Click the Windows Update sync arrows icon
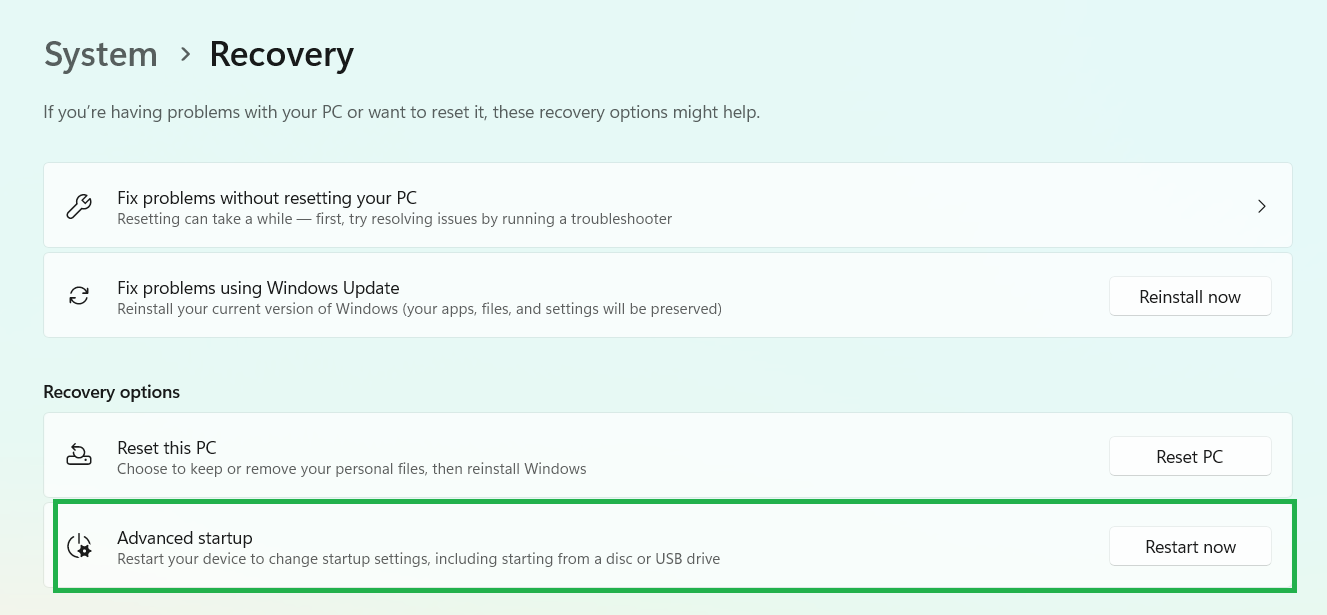Image resolution: width=1327 pixels, height=615 pixels. [79, 296]
